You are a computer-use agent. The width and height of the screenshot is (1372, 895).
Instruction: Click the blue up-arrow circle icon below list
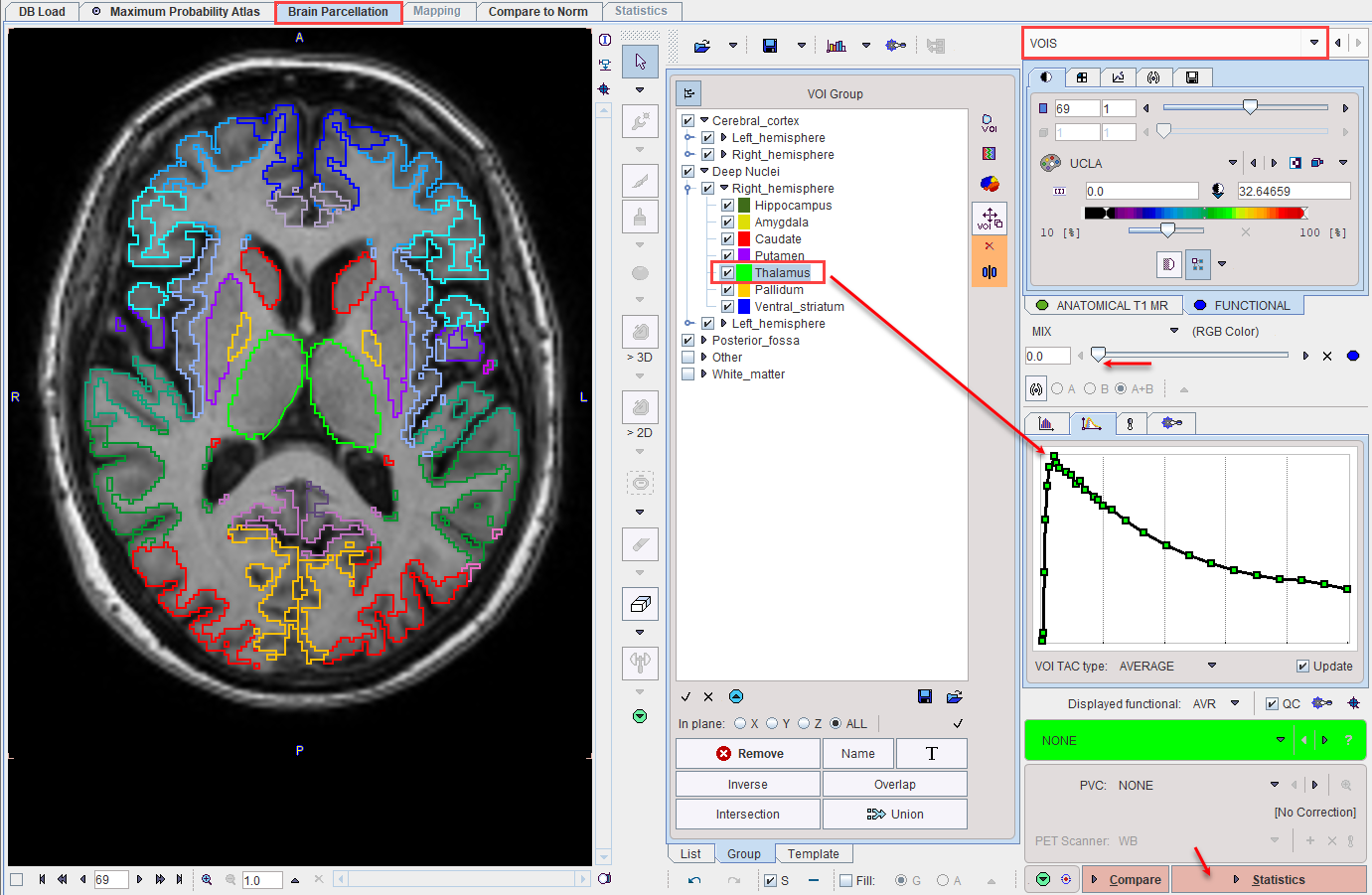pos(736,696)
